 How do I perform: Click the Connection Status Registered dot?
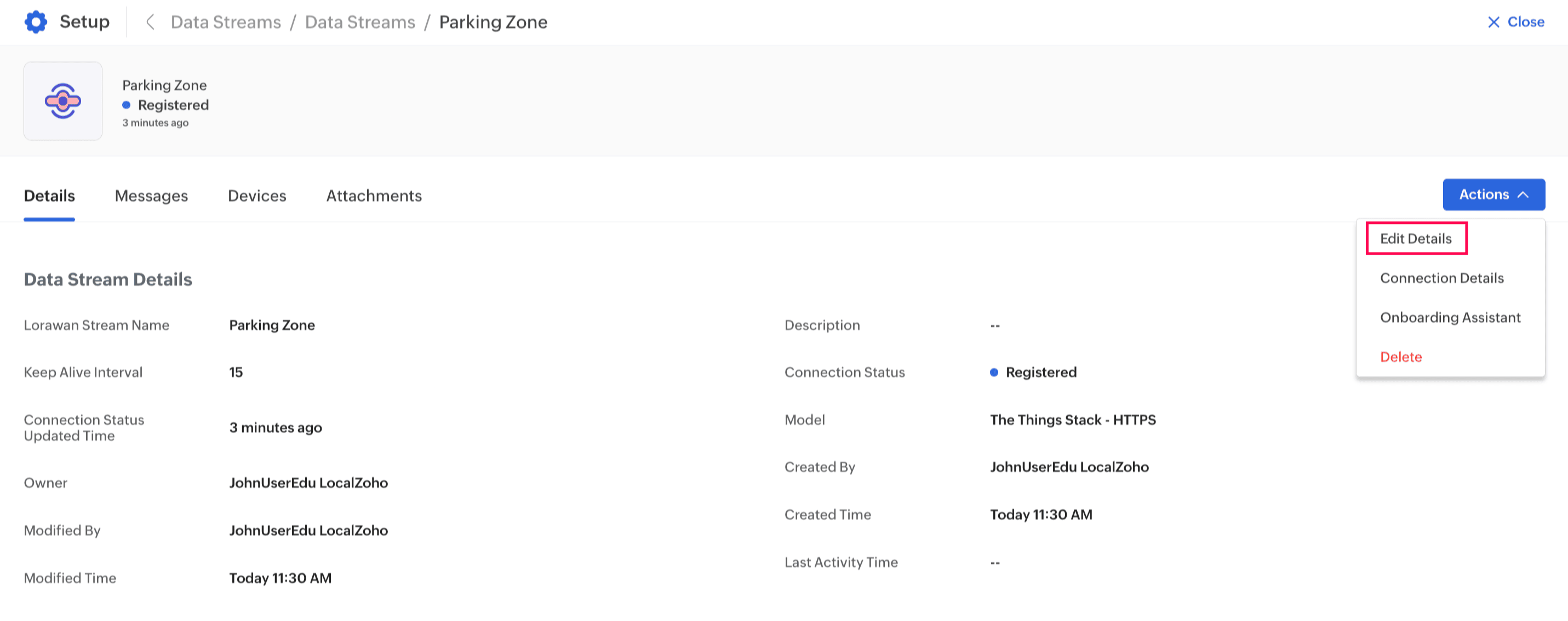click(993, 372)
